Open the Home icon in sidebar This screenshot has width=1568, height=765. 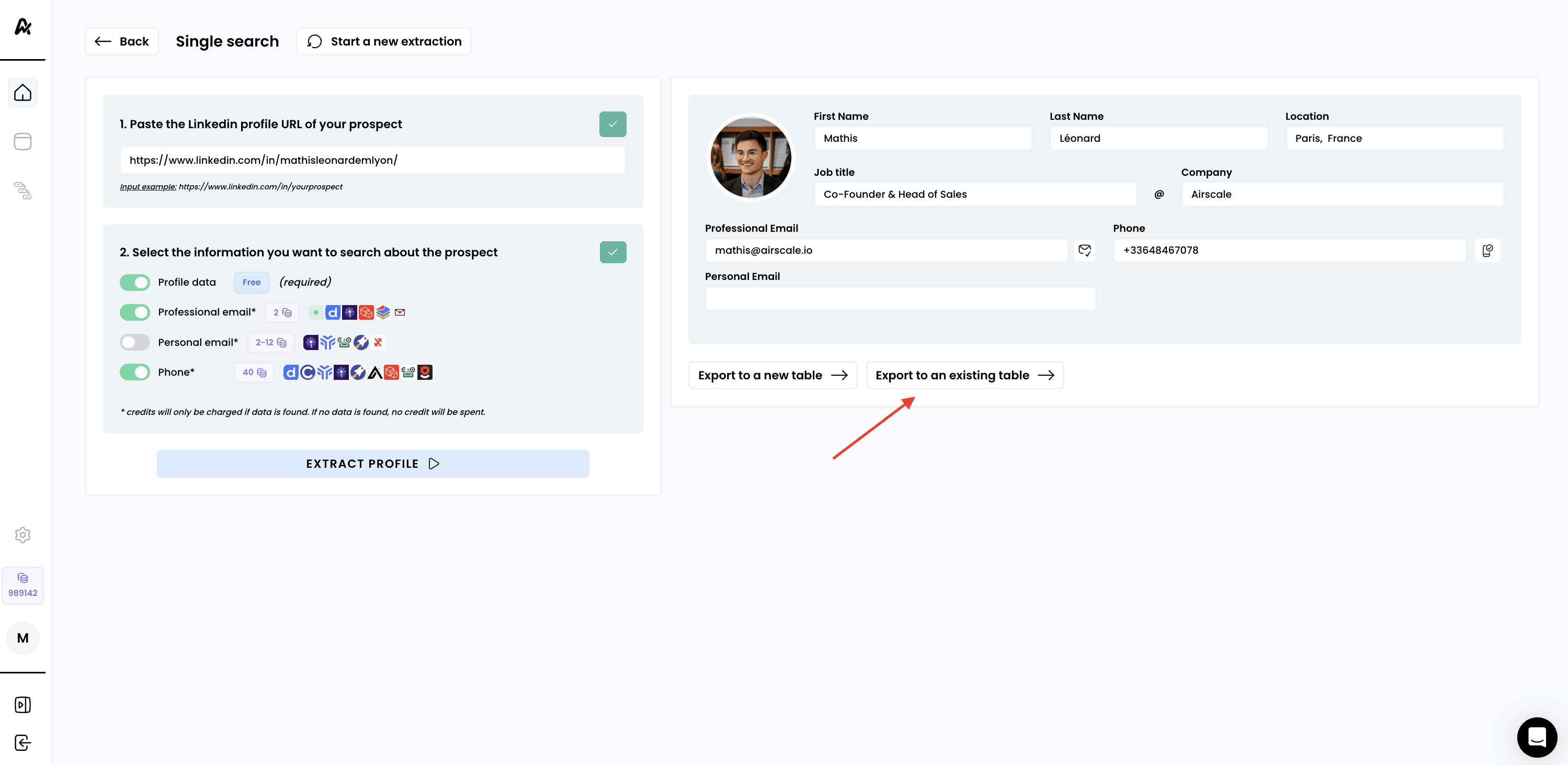point(22,93)
